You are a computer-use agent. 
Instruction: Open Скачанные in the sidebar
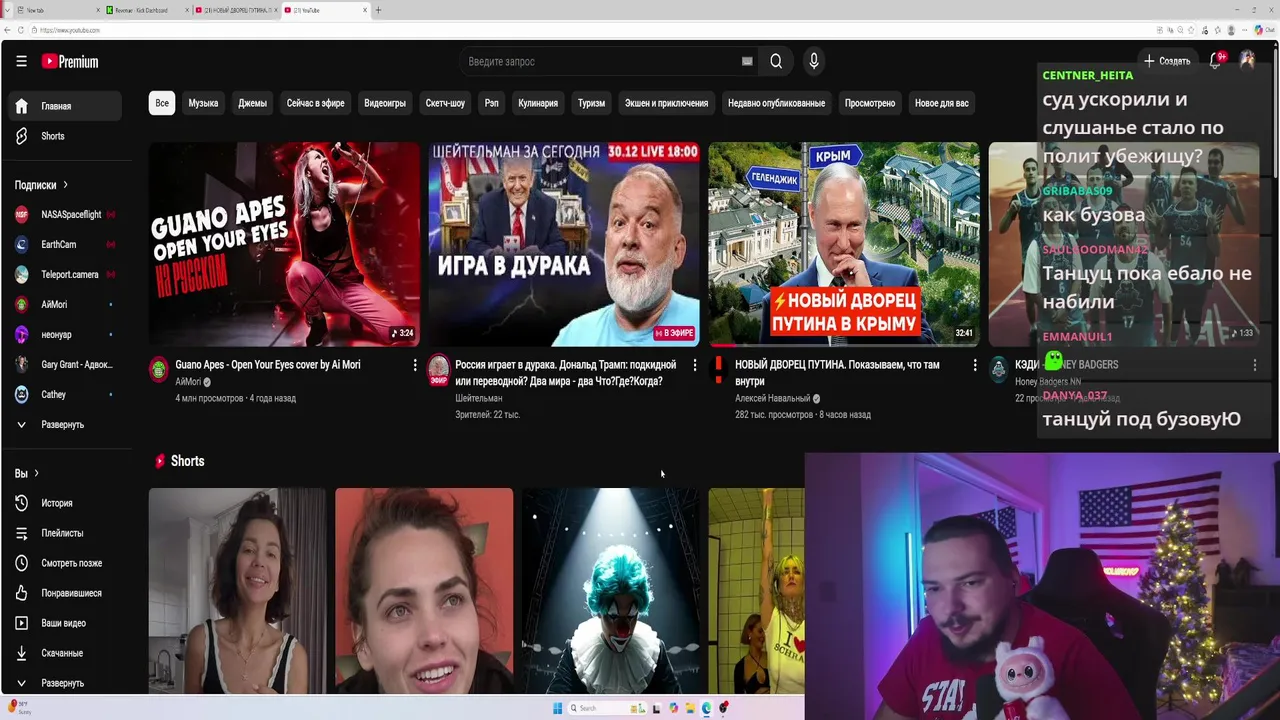[x=65, y=653]
